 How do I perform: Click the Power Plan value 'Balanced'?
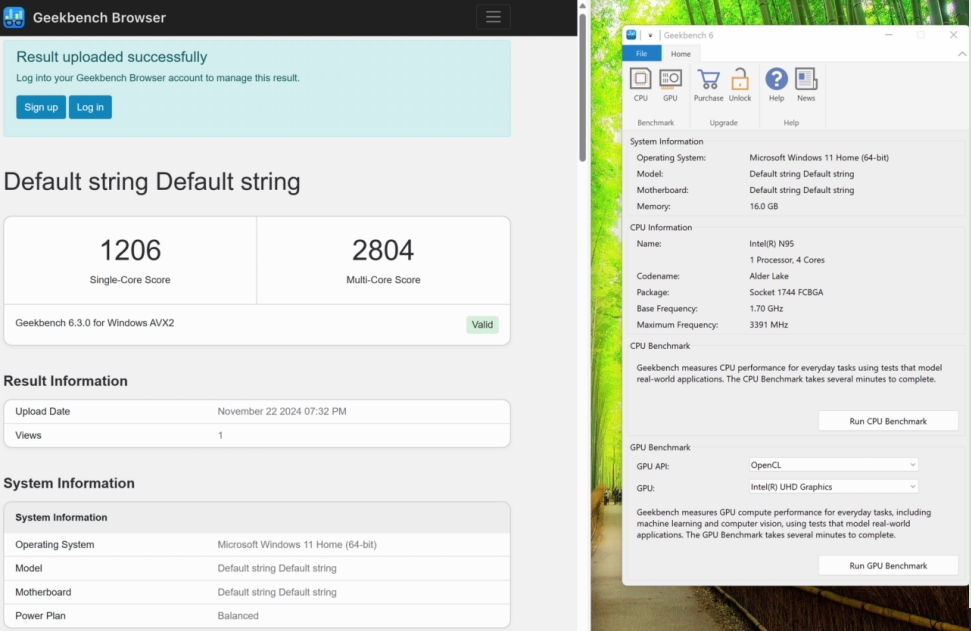pyautogui.click(x=238, y=616)
